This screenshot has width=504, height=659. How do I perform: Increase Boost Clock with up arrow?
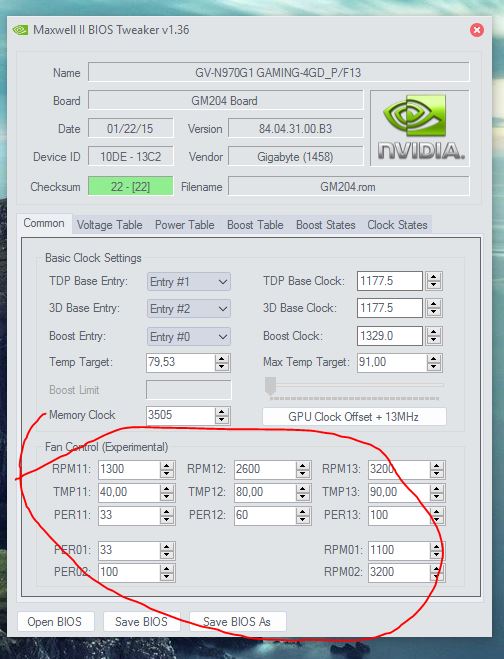(433, 332)
